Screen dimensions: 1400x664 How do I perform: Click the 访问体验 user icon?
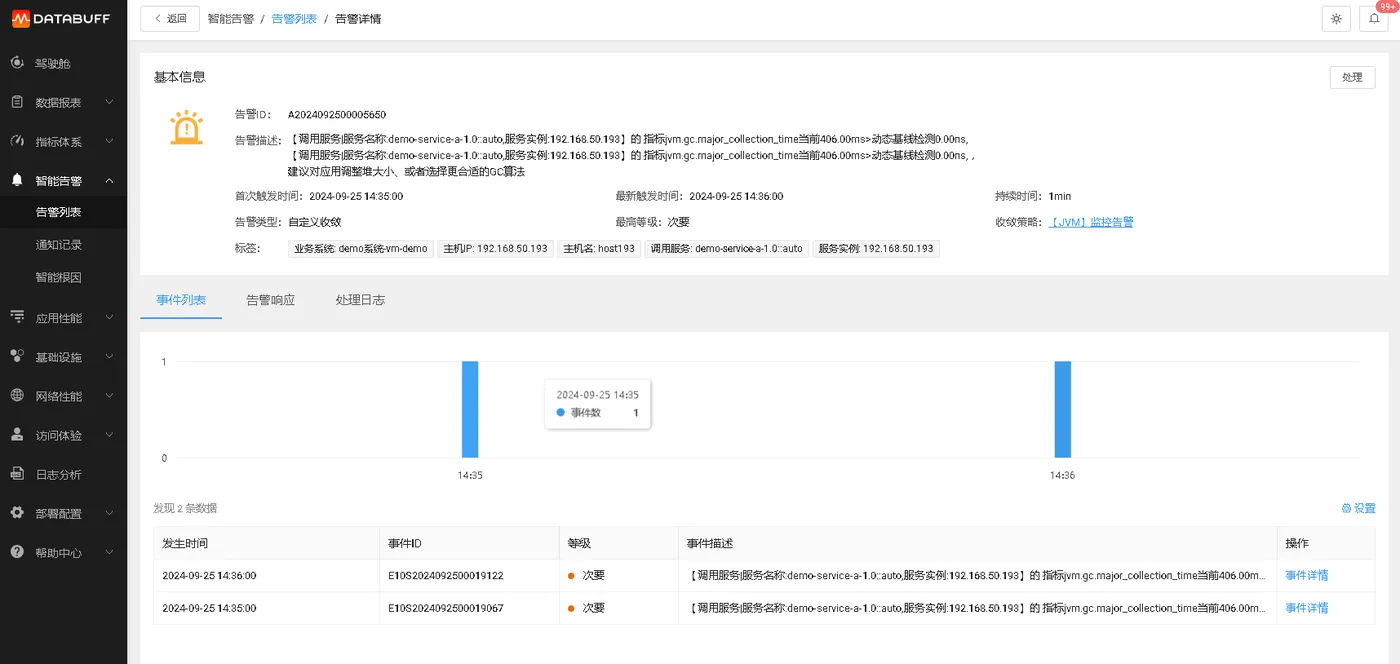(x=17, y=435)
